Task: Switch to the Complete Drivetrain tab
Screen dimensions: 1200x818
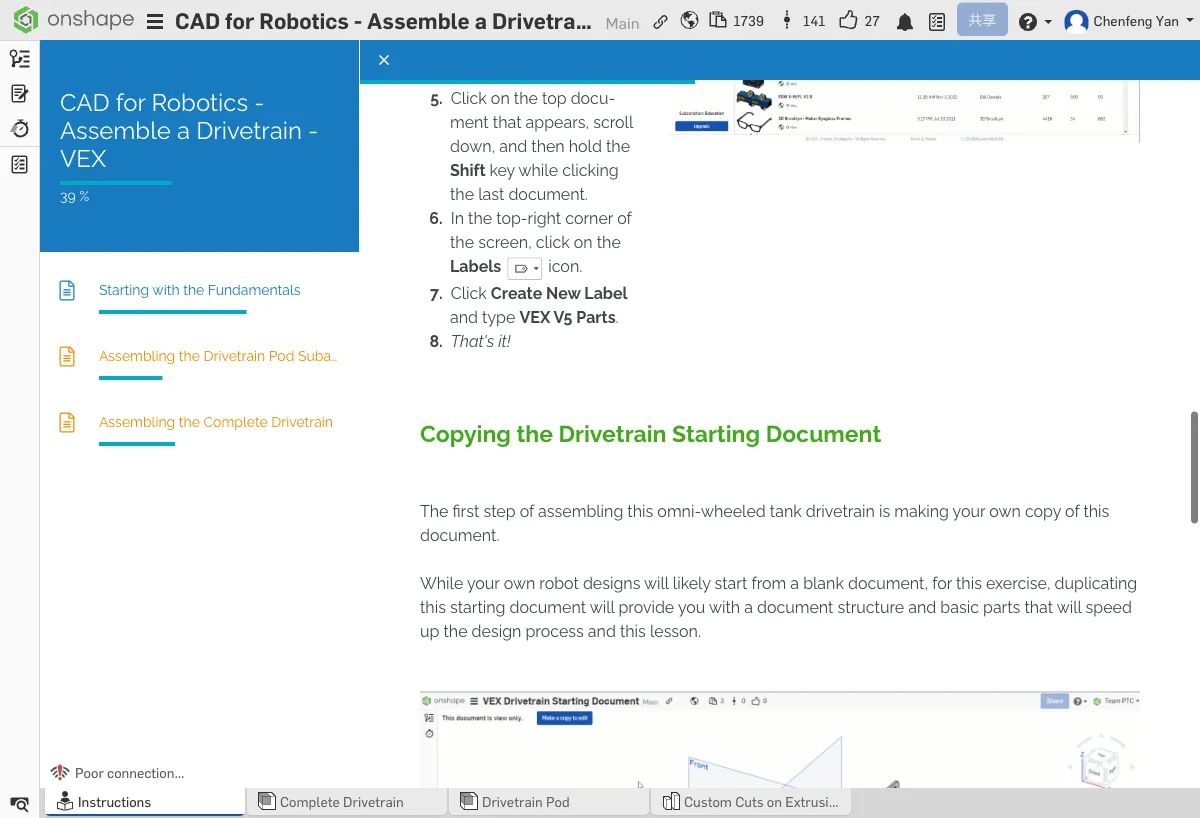Action: (x=341, y=802)
